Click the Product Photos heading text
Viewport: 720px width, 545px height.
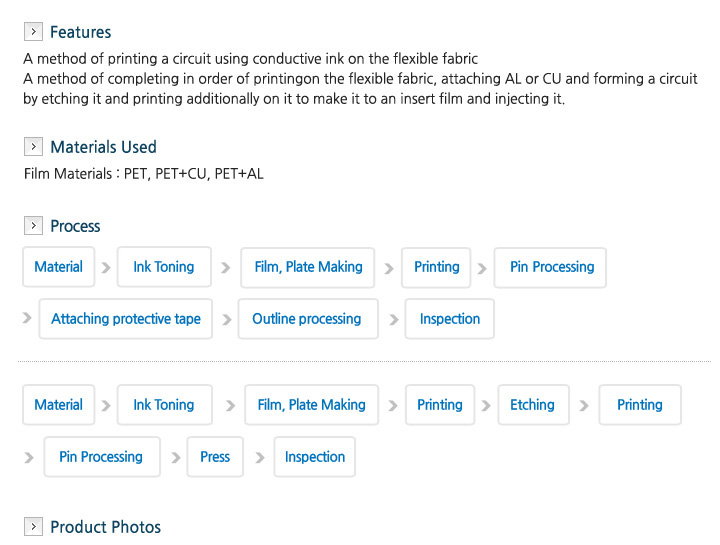(x=106, y=527)
